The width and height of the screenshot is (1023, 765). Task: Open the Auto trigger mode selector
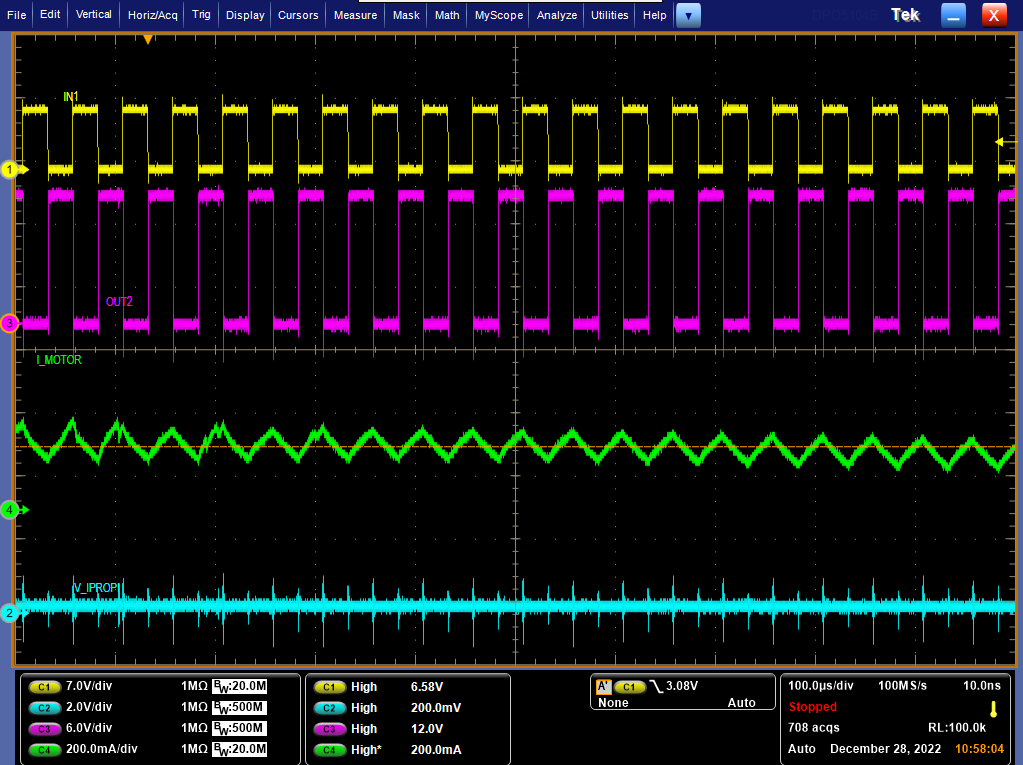[742, 703]
